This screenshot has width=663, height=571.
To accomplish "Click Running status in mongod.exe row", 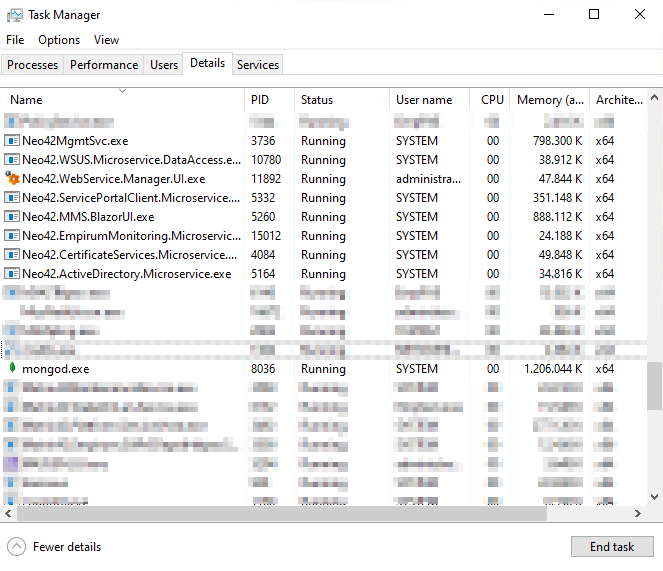I will pyautogui.click(x=323, y=369).
